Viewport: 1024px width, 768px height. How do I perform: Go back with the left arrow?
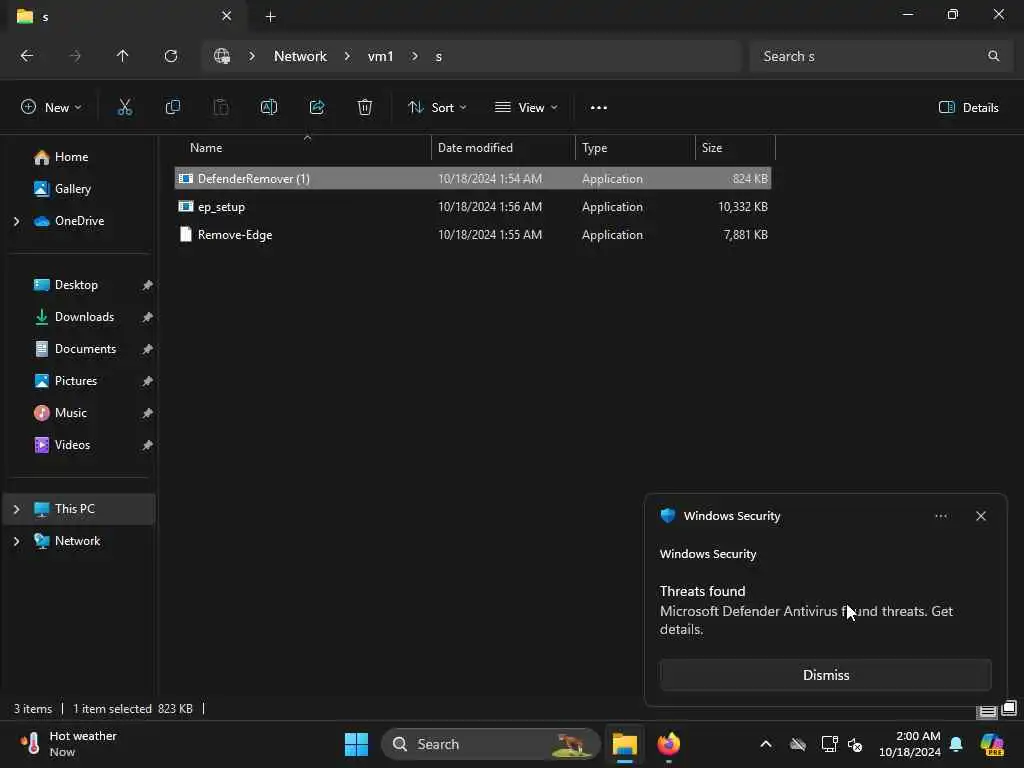[27, 56]
